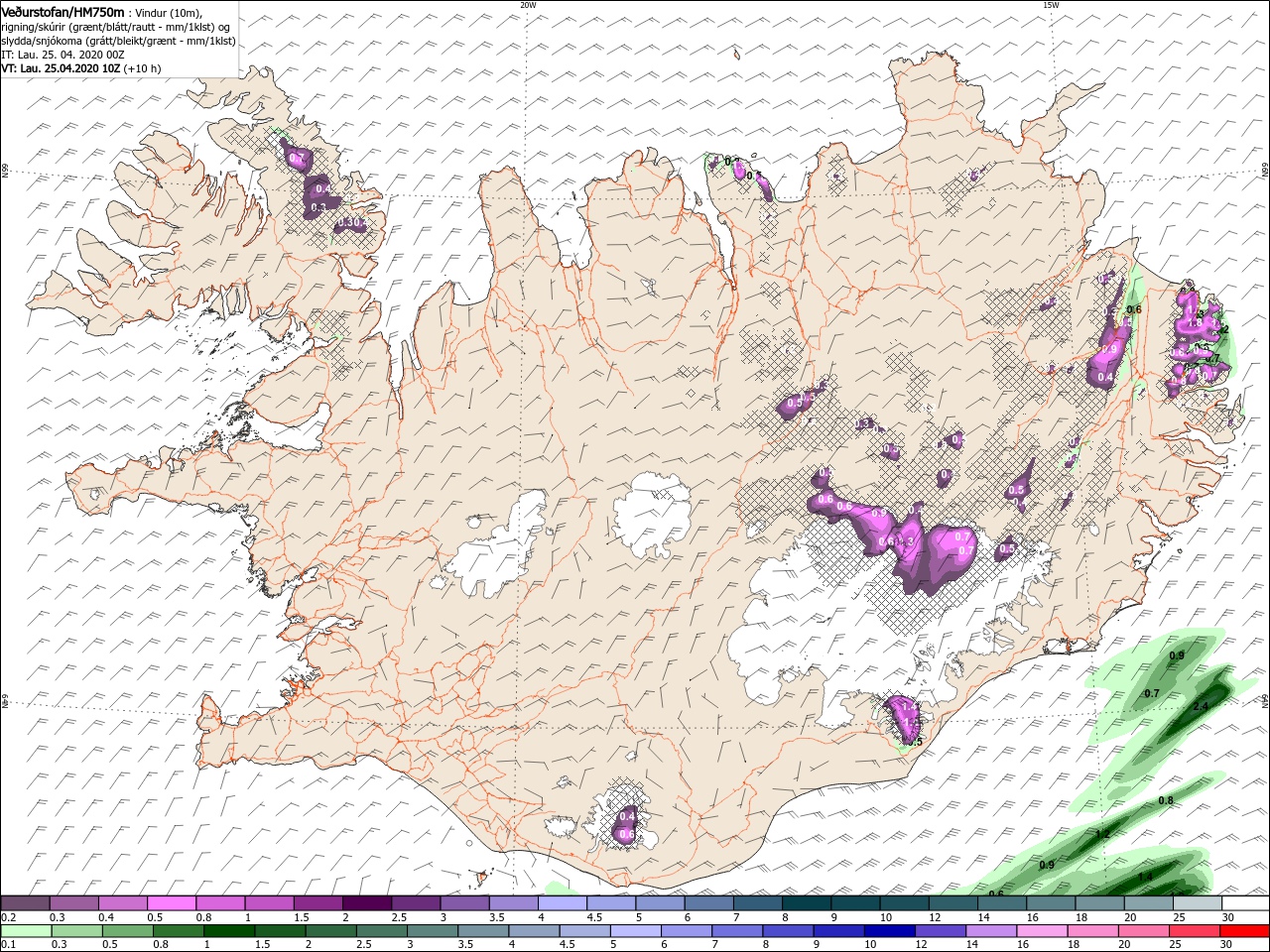Pick lower legend darkest green swatch 1 to 1.5
The image size is (1270, 952).
point(229,931)
